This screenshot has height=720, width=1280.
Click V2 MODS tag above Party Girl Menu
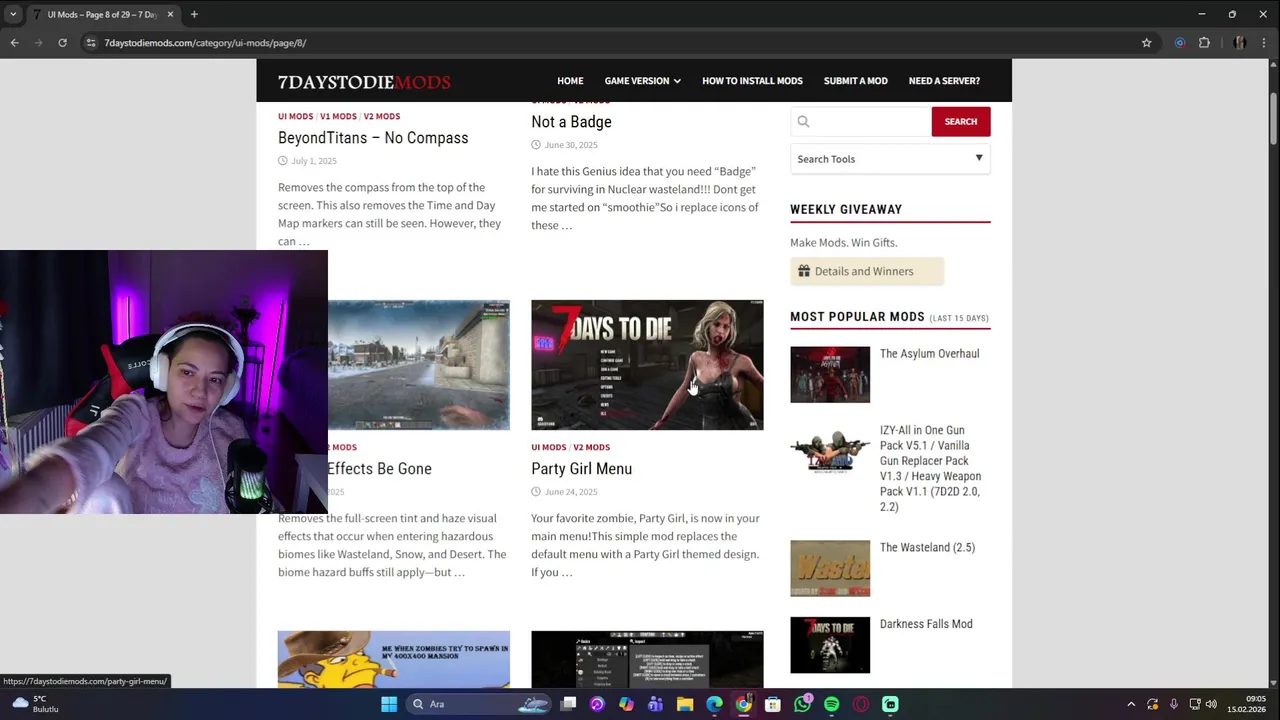(x=591, y=447)
